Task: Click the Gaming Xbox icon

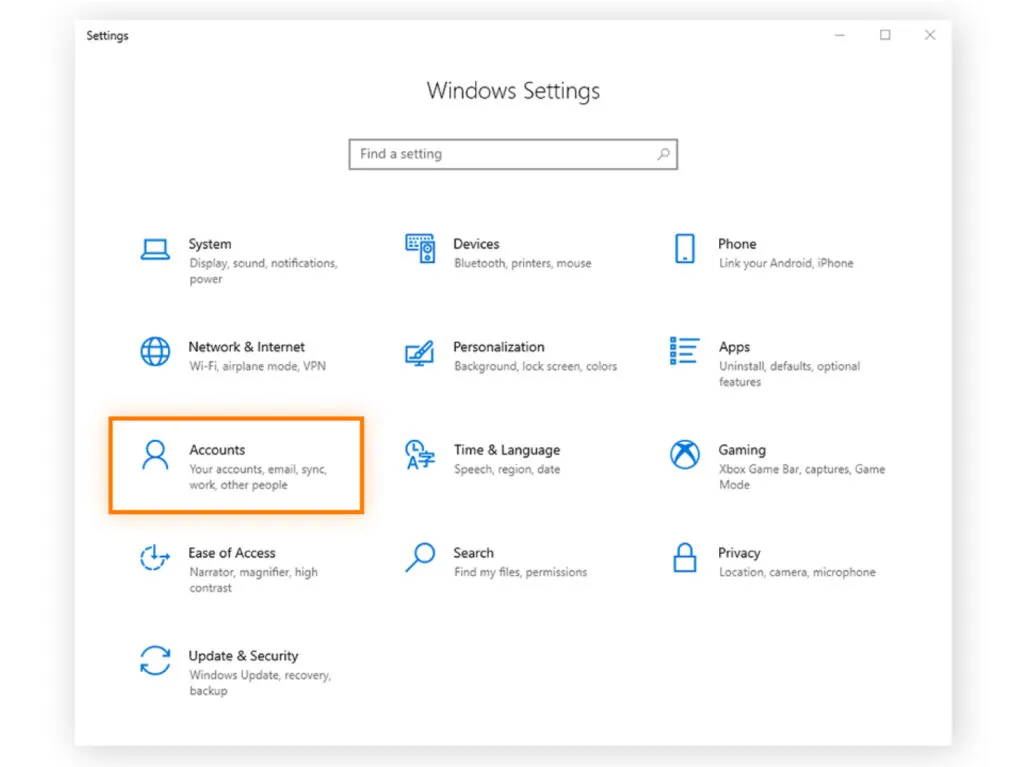Action: click(x=684, y=456)
